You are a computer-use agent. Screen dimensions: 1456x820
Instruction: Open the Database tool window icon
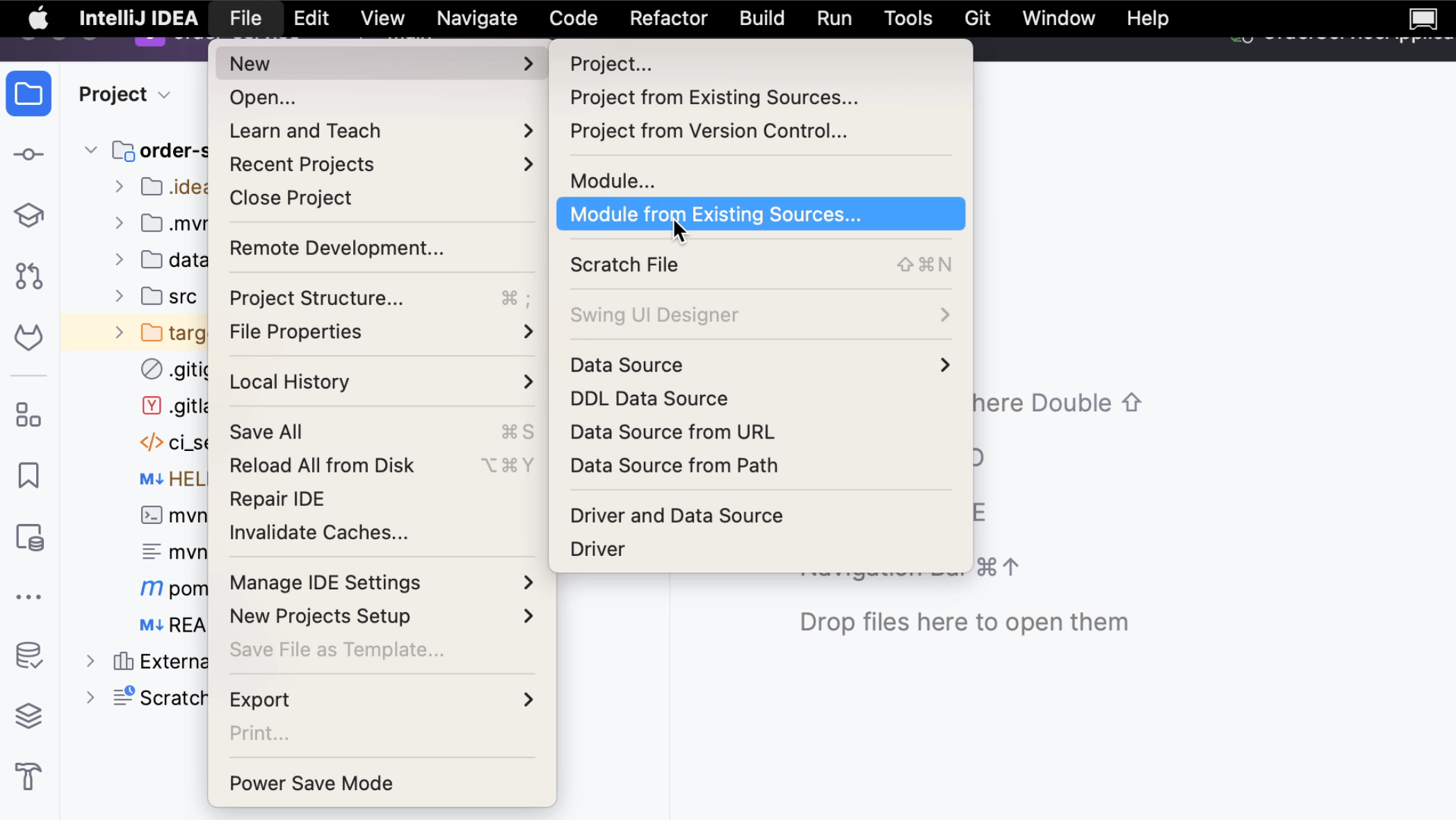tap(29, 656)
